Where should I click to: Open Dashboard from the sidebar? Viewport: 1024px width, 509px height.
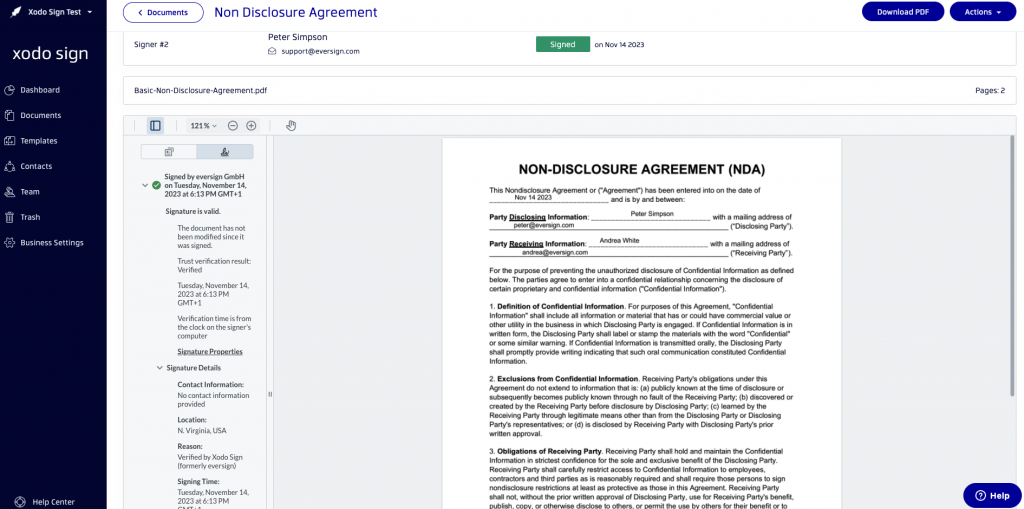pos(40,90)
